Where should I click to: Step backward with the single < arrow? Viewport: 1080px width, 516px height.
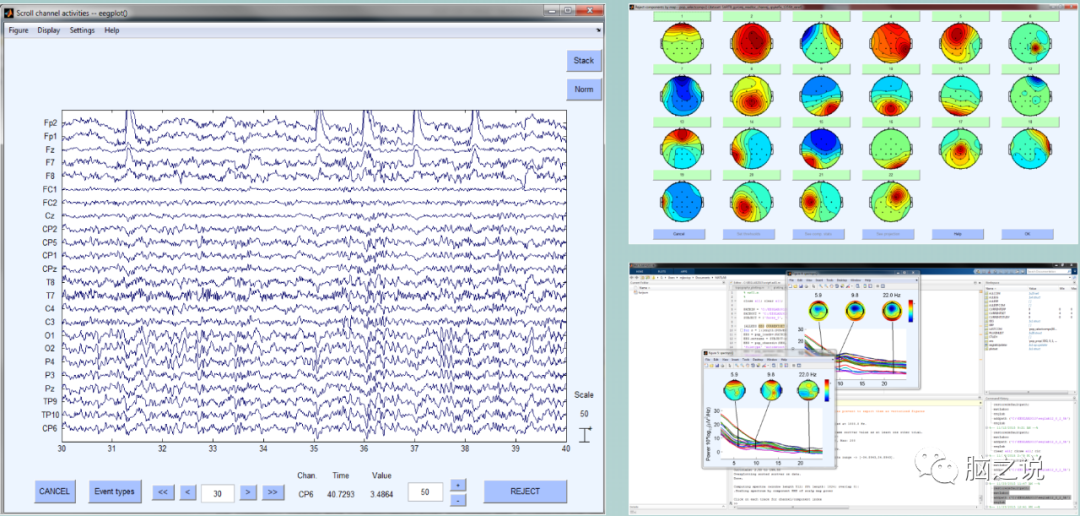pyautogui.click(x=187, y=492)
